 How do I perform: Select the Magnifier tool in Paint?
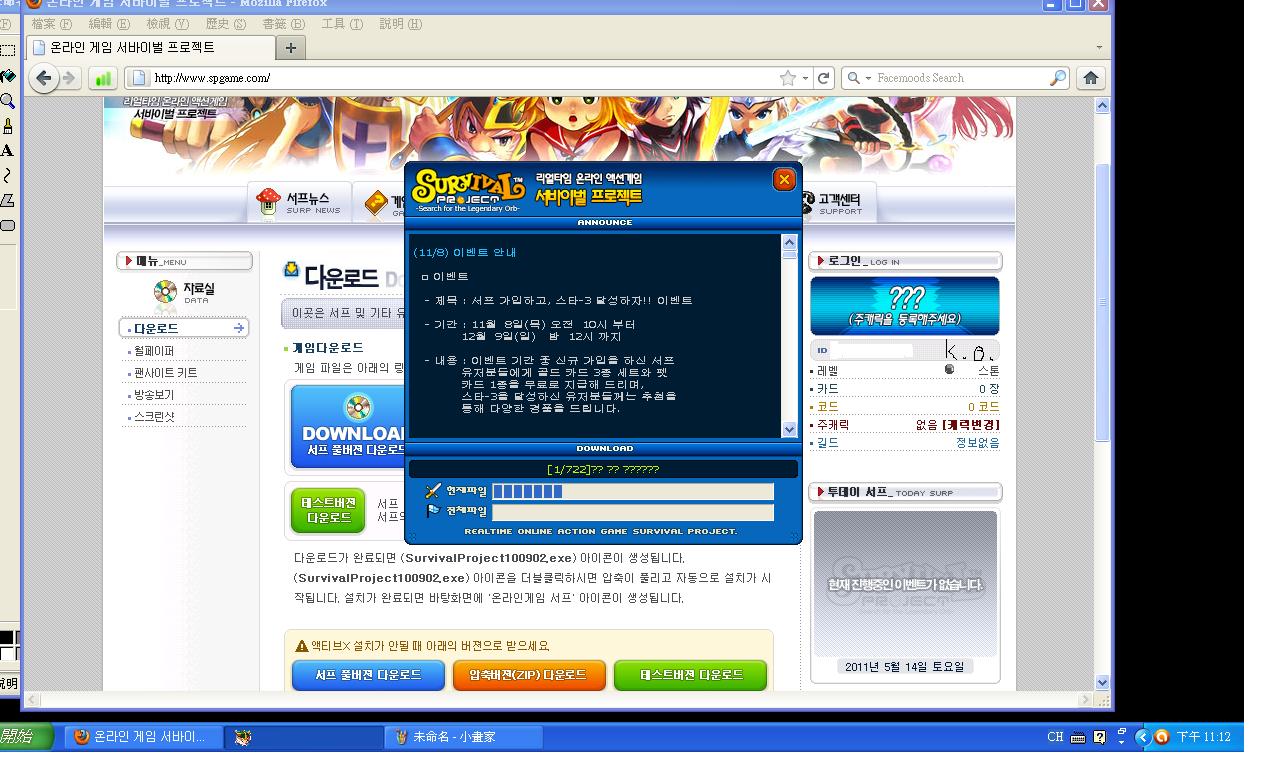pos(7,101)
